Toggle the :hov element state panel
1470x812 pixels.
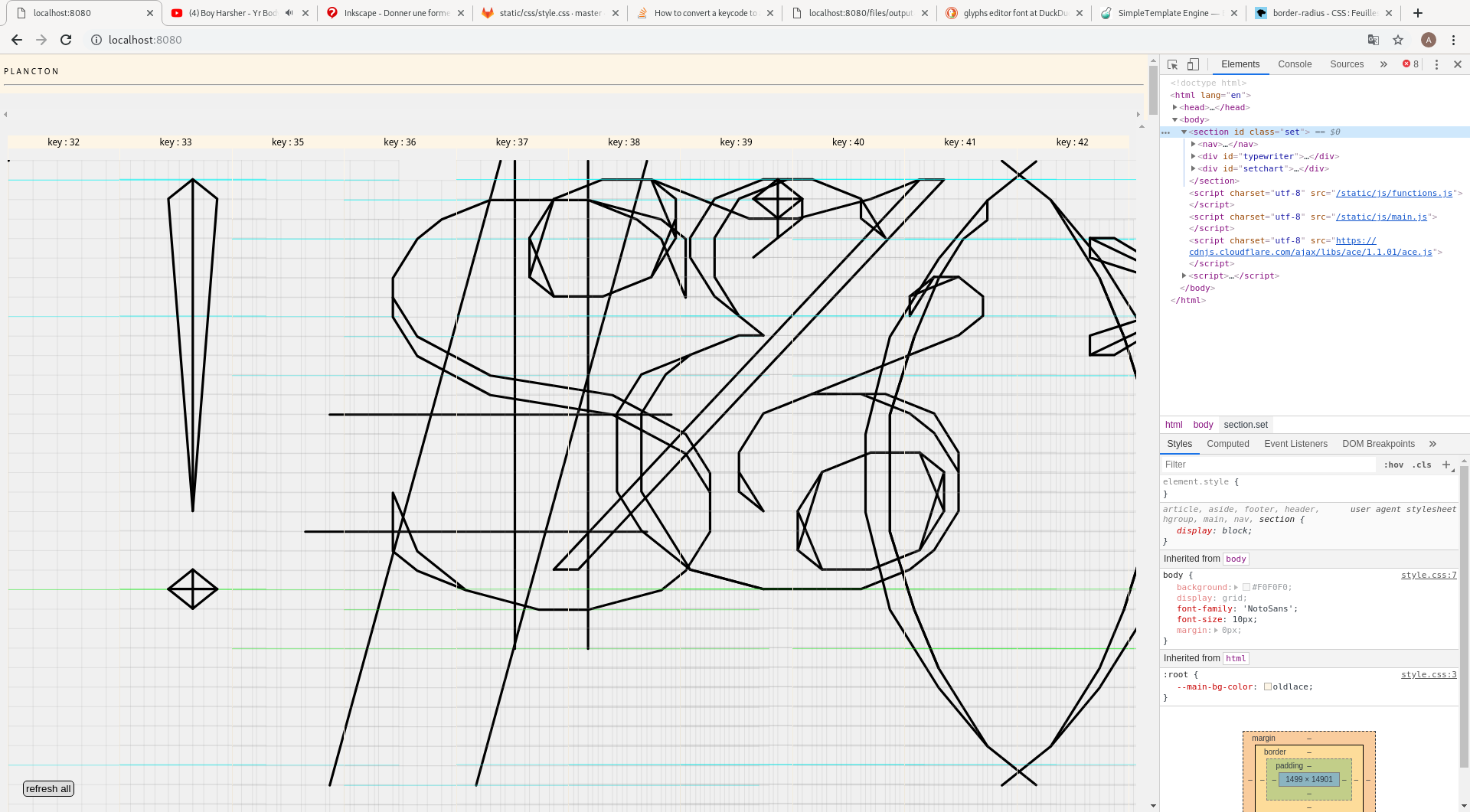tap(1393, 465)
